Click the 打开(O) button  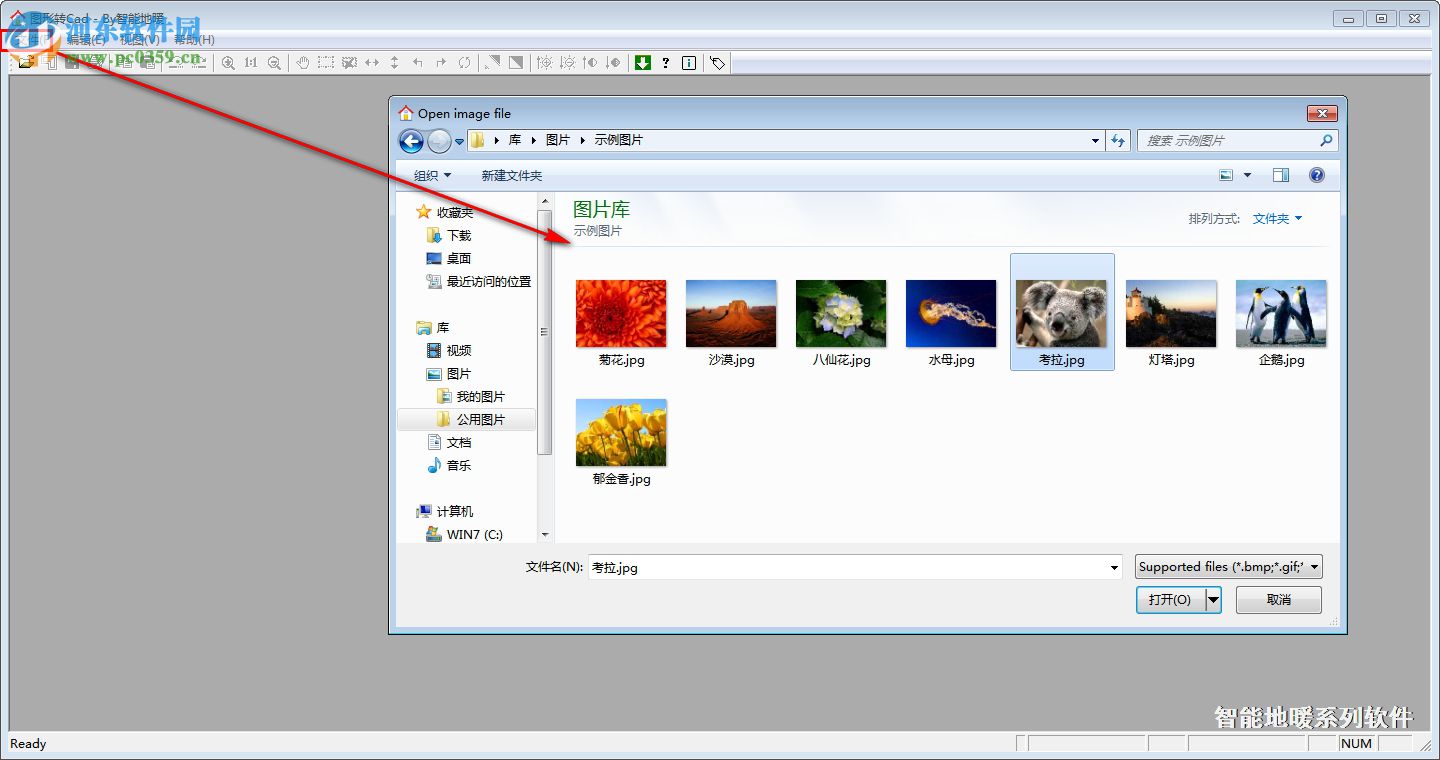(x=1171, y=599)
